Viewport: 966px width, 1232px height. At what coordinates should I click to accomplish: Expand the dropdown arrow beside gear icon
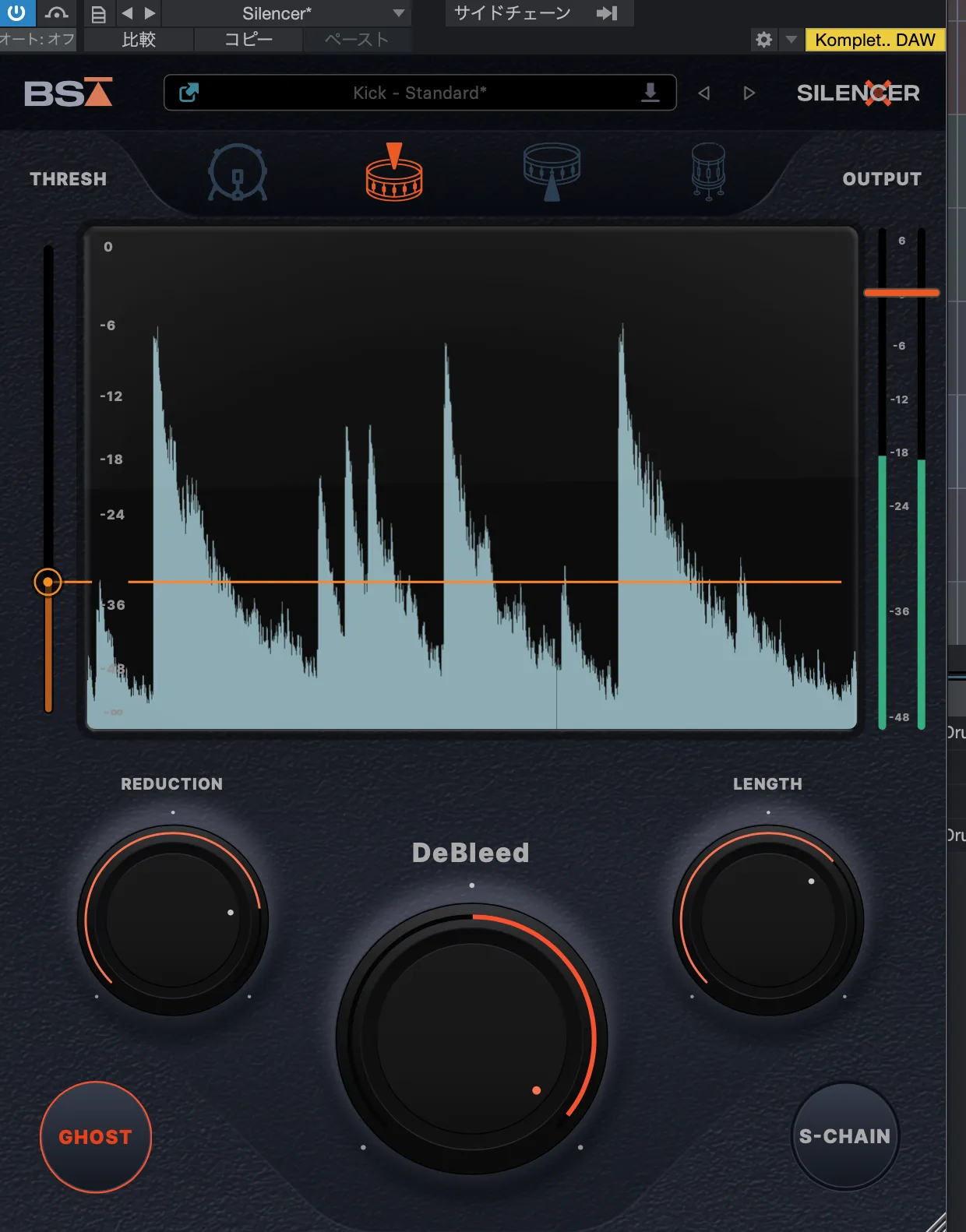[x=791, y=40]
